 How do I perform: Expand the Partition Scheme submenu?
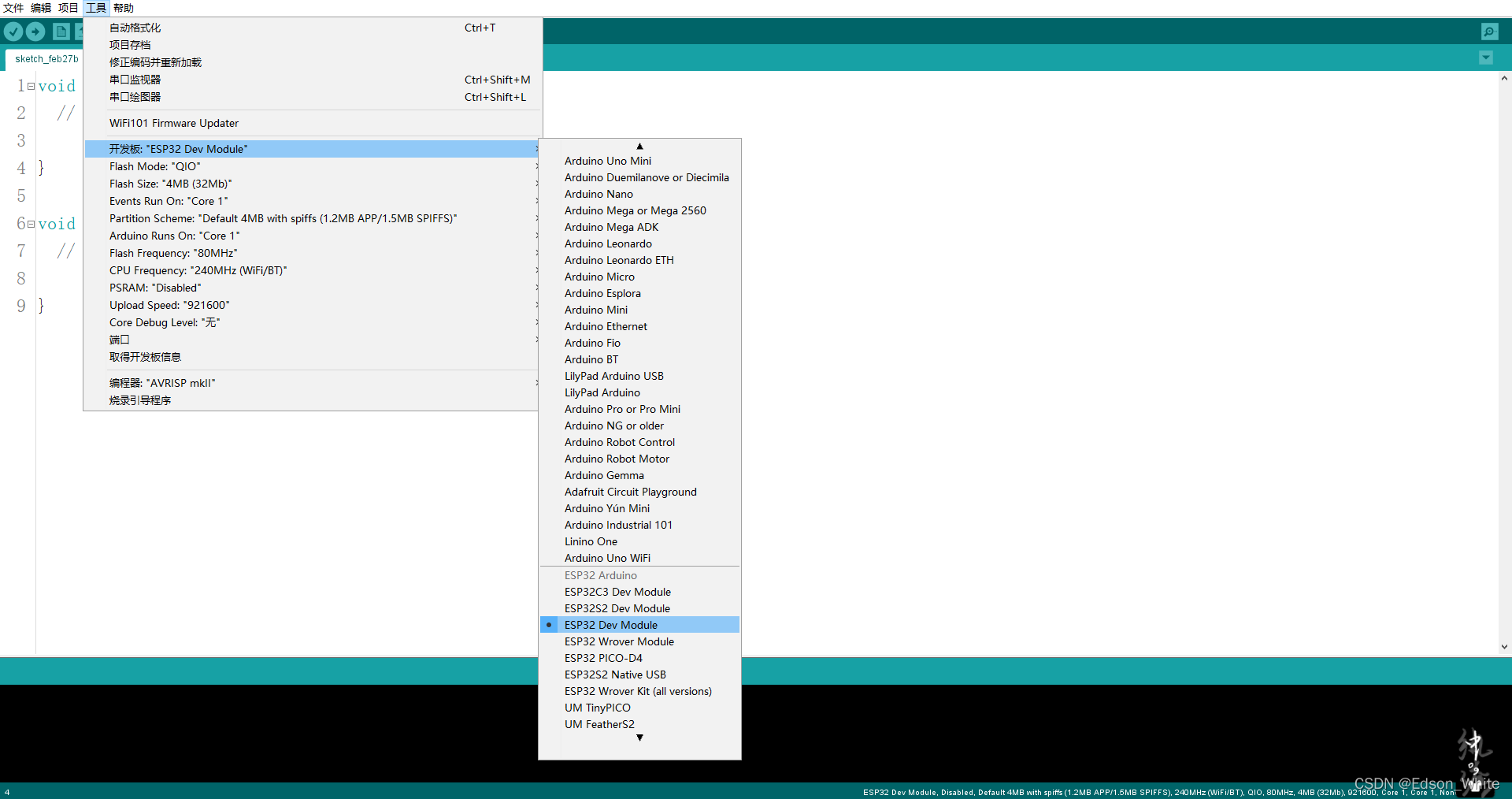point(313,218)
